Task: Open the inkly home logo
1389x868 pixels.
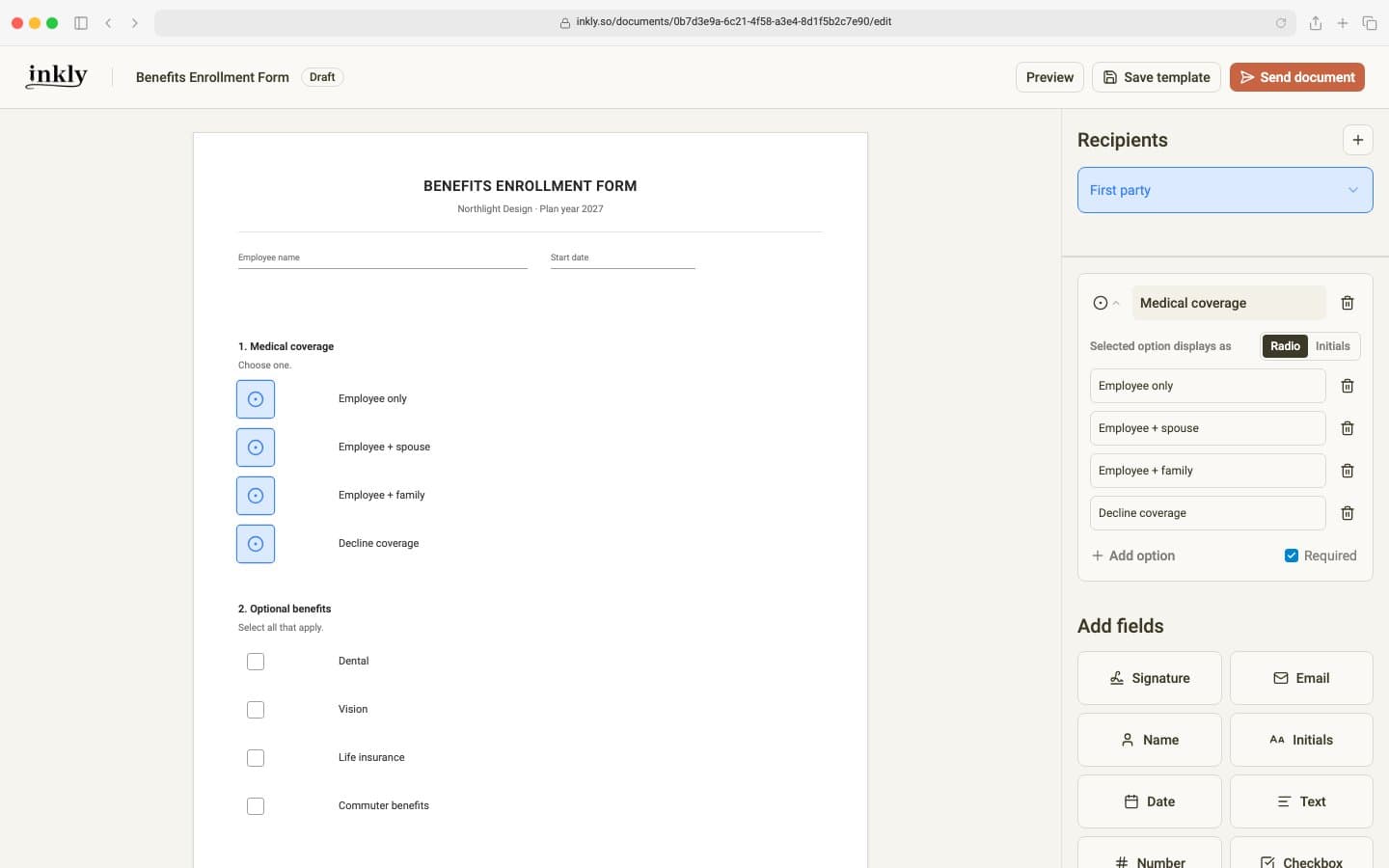Action: (57, 76)
